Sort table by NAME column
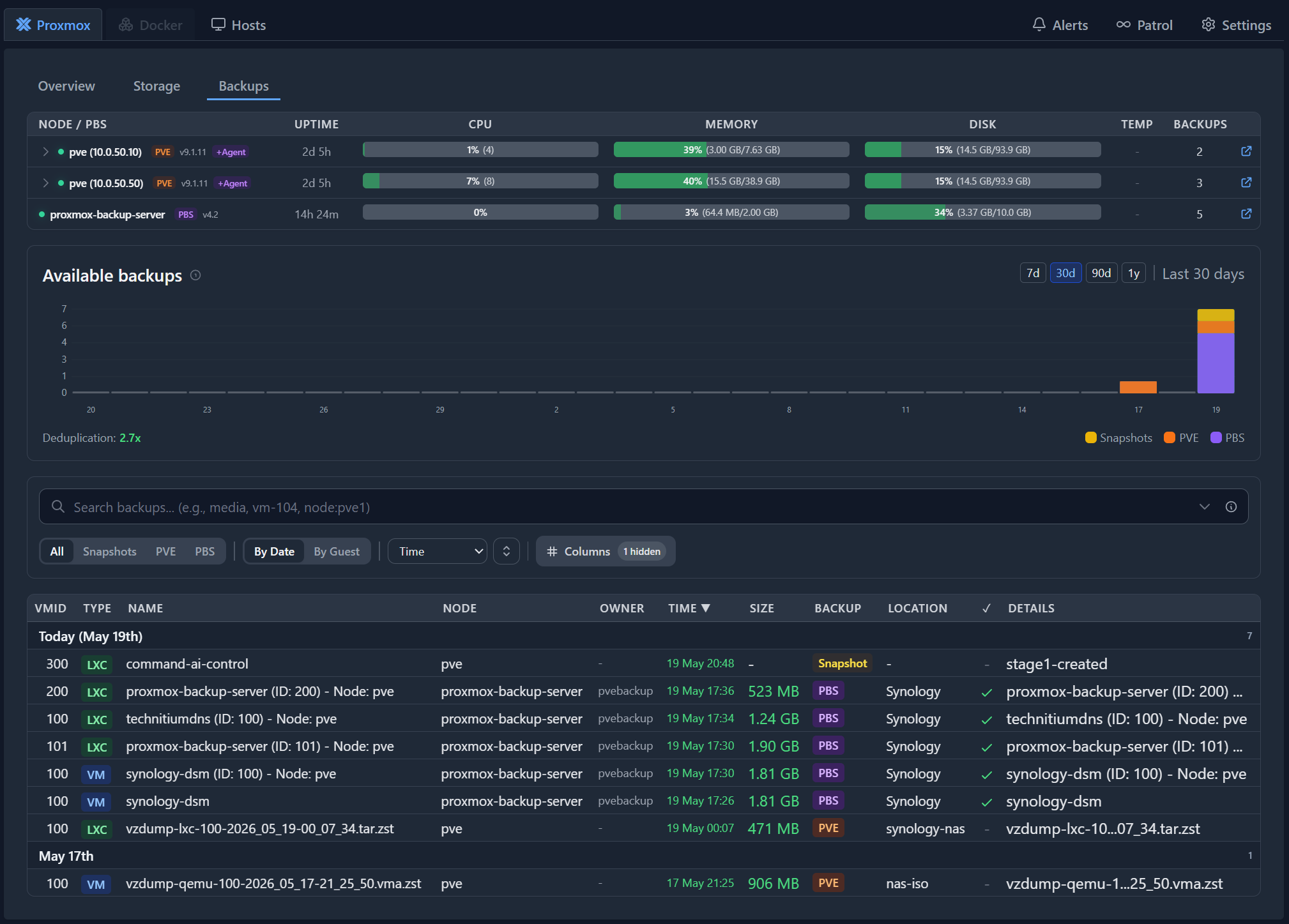The height and width of the screenshot is (924, 1289). [145, 609]
